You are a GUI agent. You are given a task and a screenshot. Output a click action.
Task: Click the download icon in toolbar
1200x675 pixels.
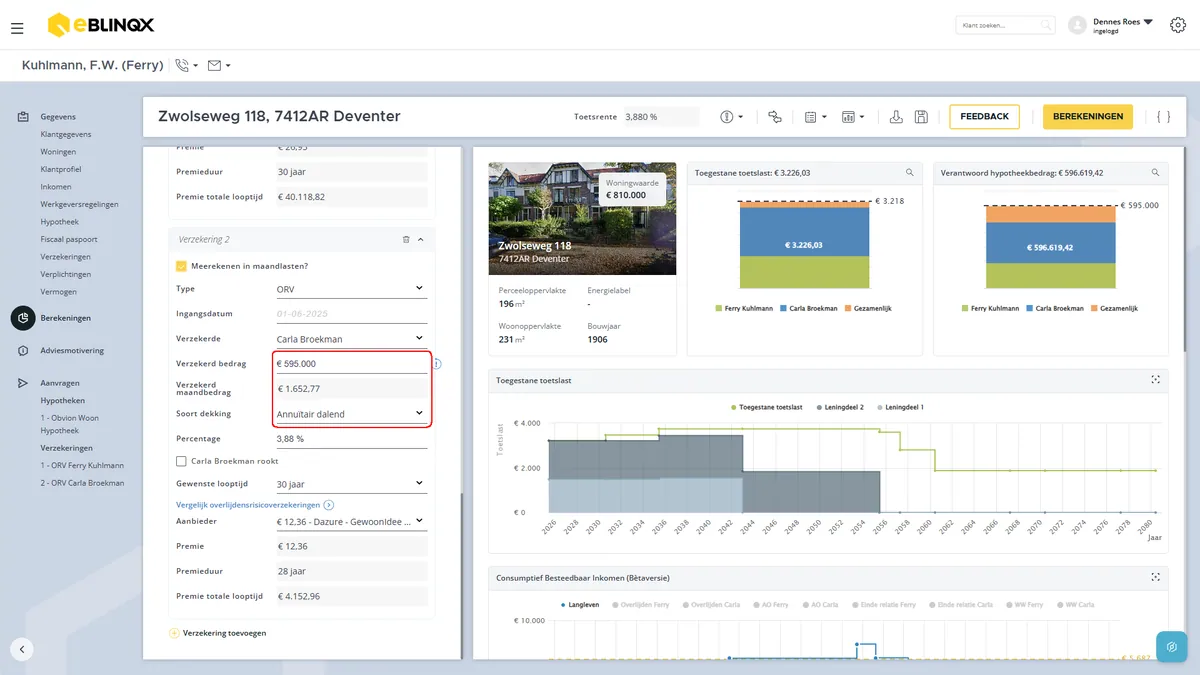click(896, 117)
